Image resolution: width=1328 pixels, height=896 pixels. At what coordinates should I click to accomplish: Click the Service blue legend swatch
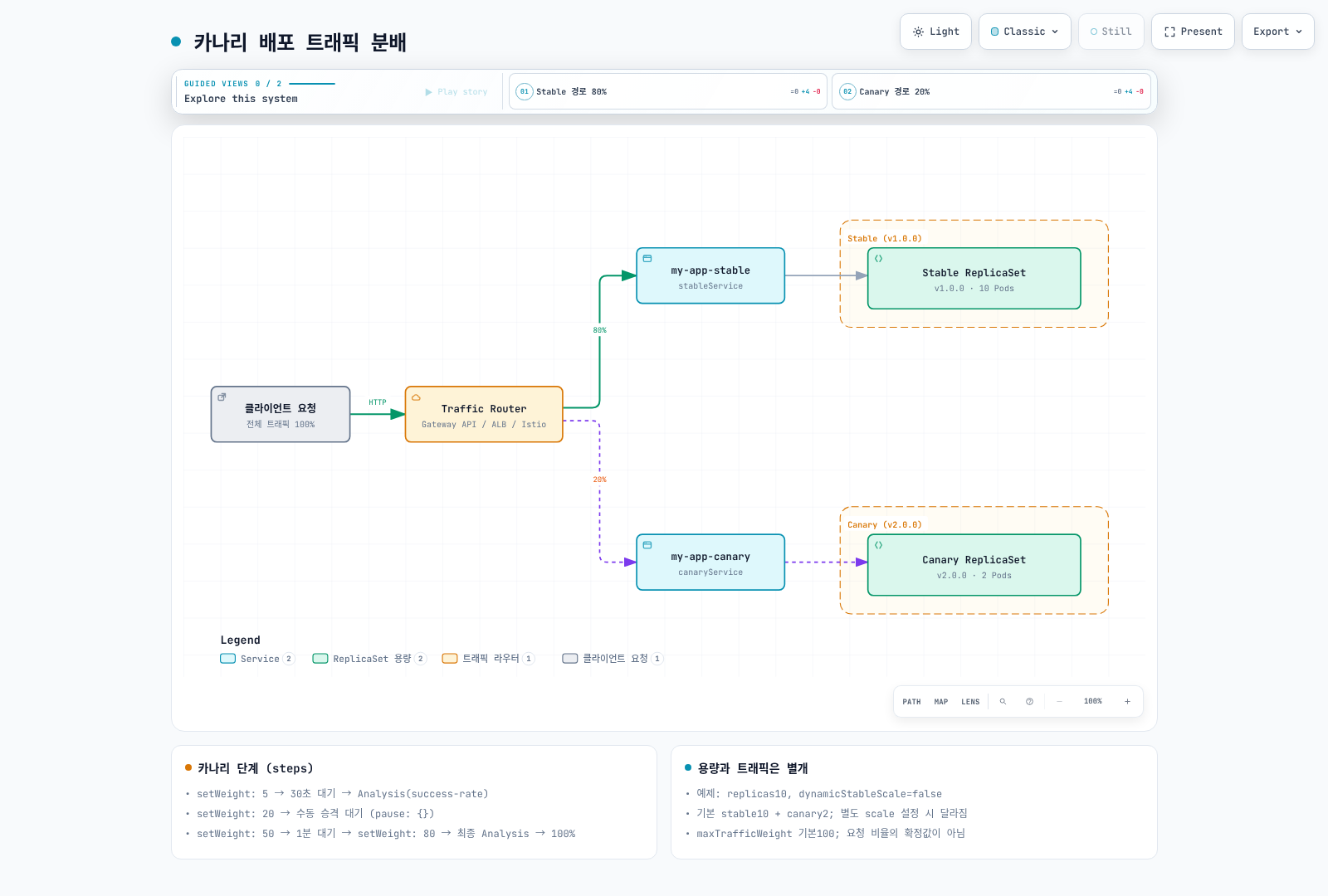point(228,659)
